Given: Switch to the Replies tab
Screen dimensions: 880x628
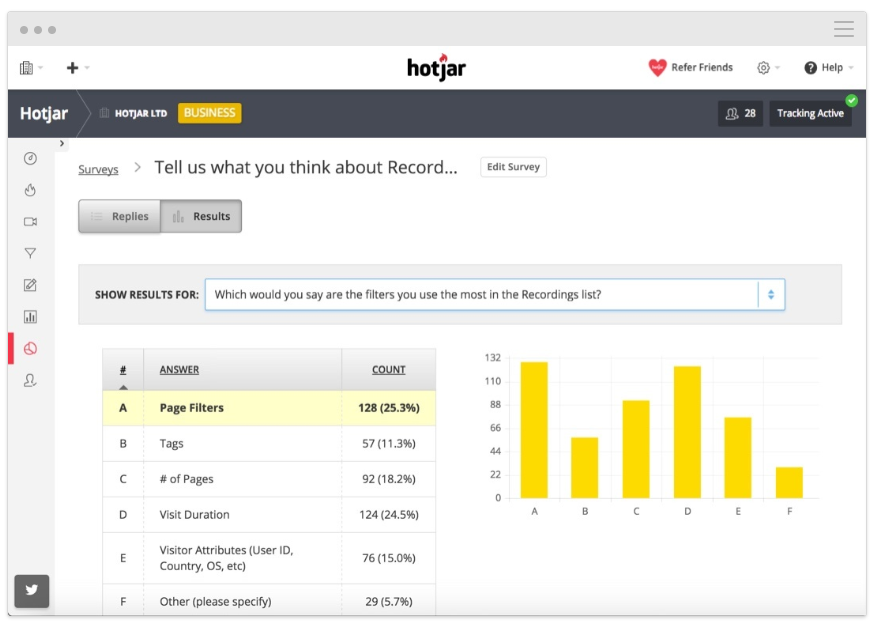Looking at the screenshot, I should (x=120, y=216).
